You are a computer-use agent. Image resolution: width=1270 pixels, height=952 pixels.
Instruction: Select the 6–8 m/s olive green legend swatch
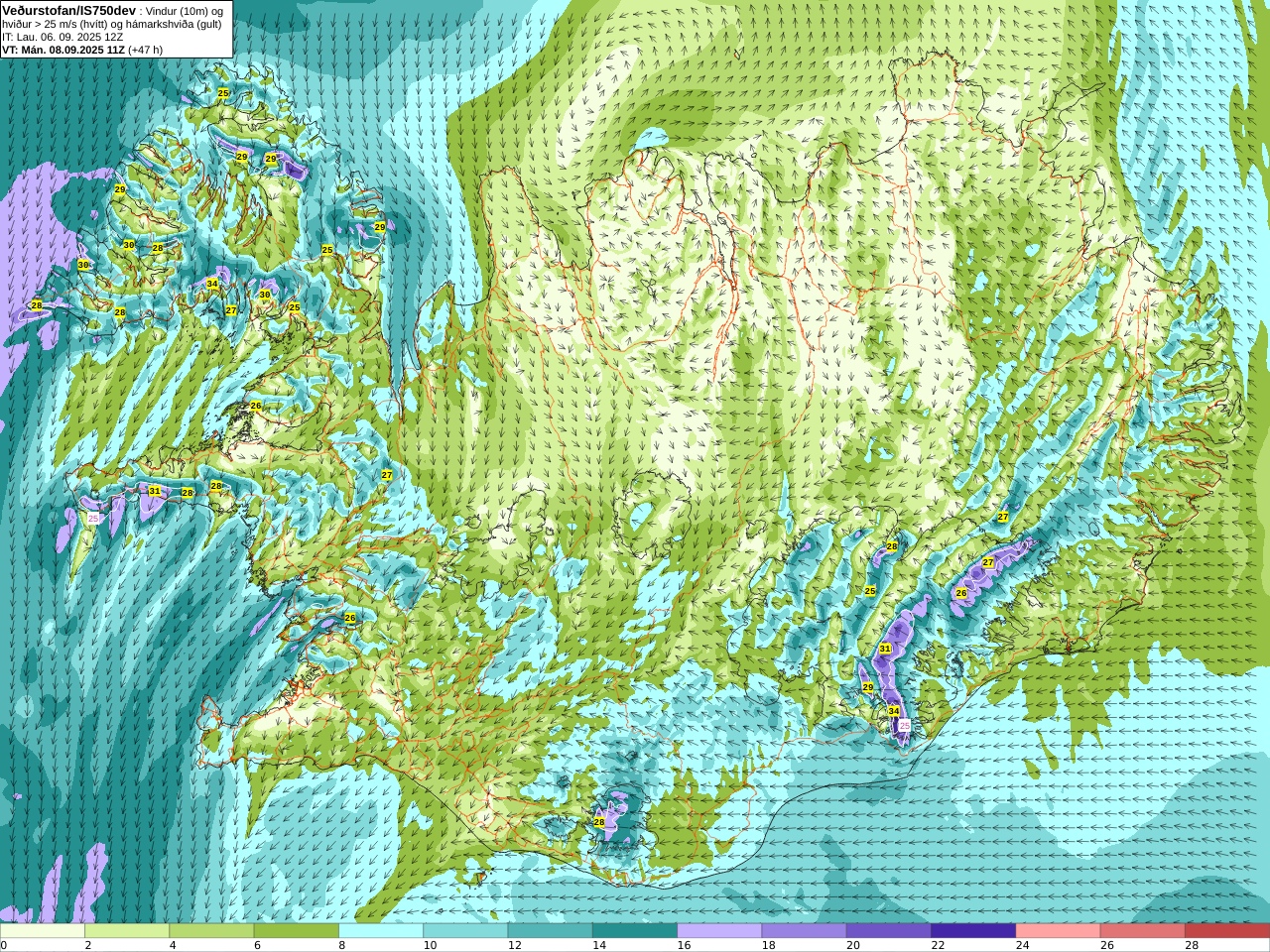coord(296,931)
